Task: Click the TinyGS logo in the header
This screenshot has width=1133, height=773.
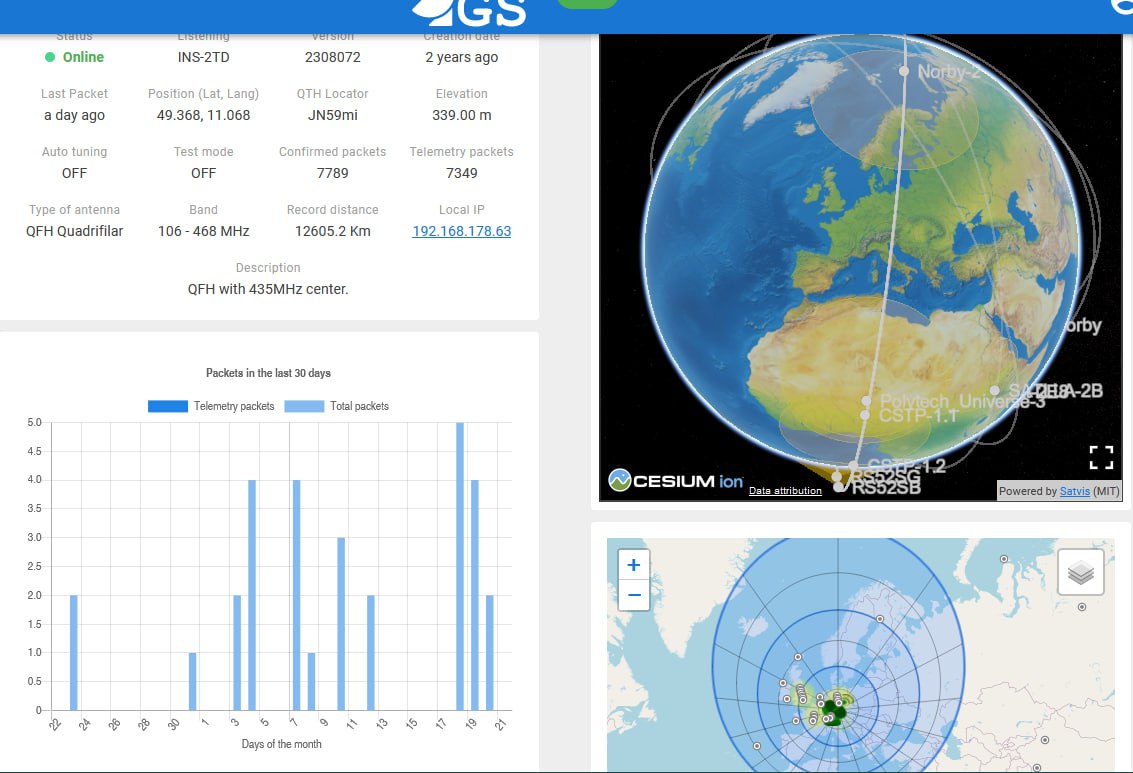Action: pyautogui.click(x=470, y=8)
